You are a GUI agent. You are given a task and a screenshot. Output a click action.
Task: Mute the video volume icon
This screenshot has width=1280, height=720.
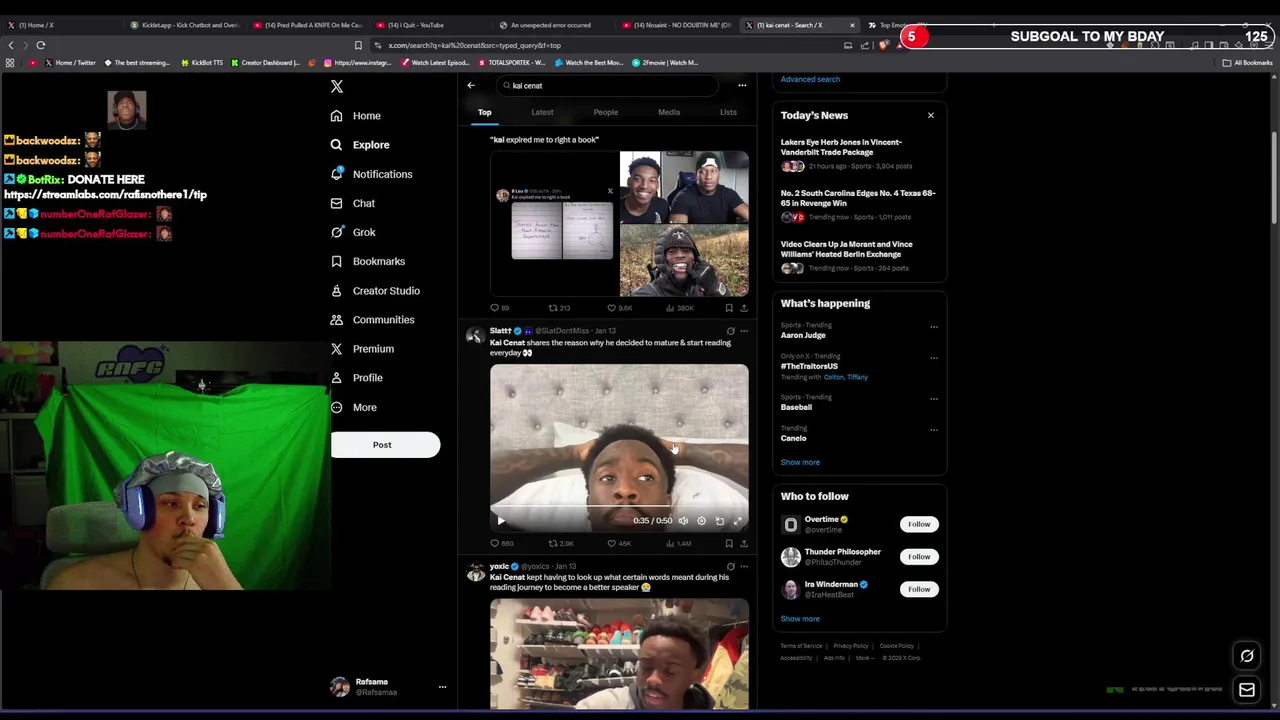pyautogui.click(x=683, y=521)
